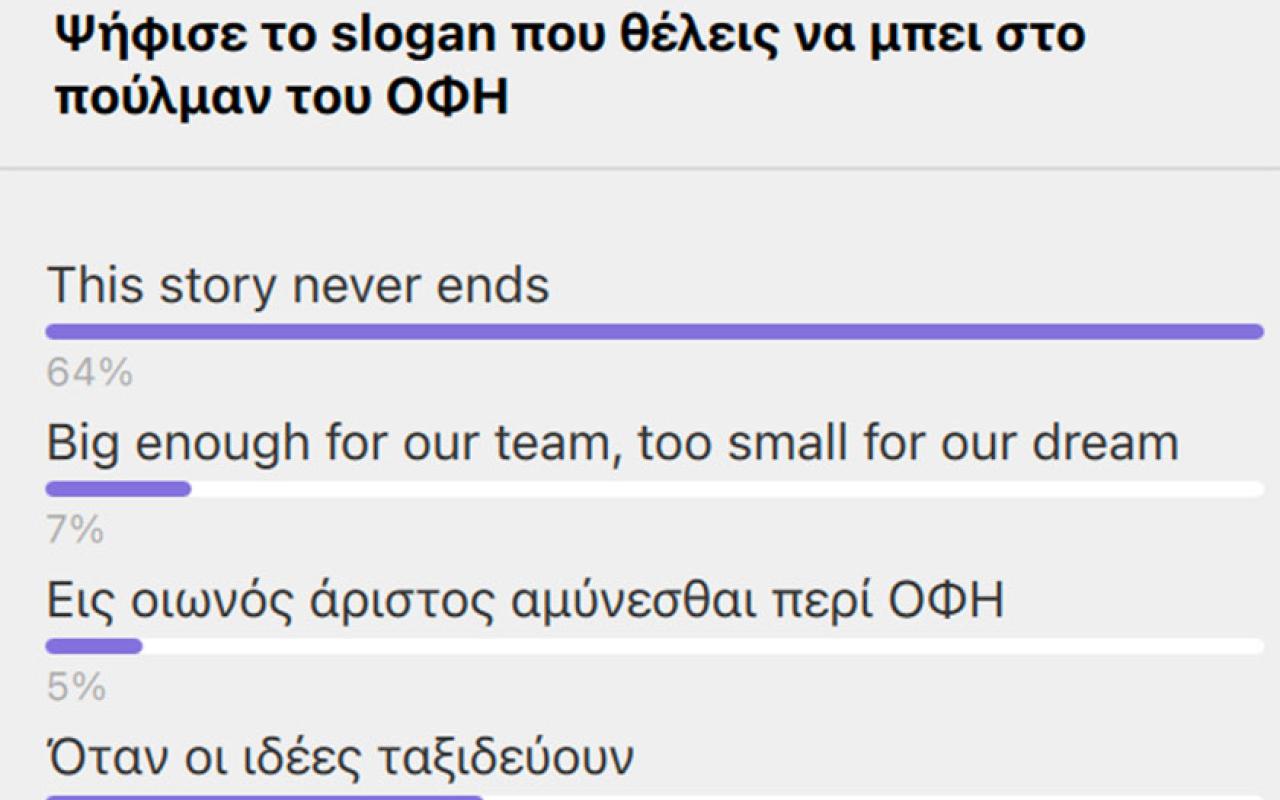Click the white empty part of 5% bar
This screenshot has height=800, width=1280.
(x=703, y=646)
